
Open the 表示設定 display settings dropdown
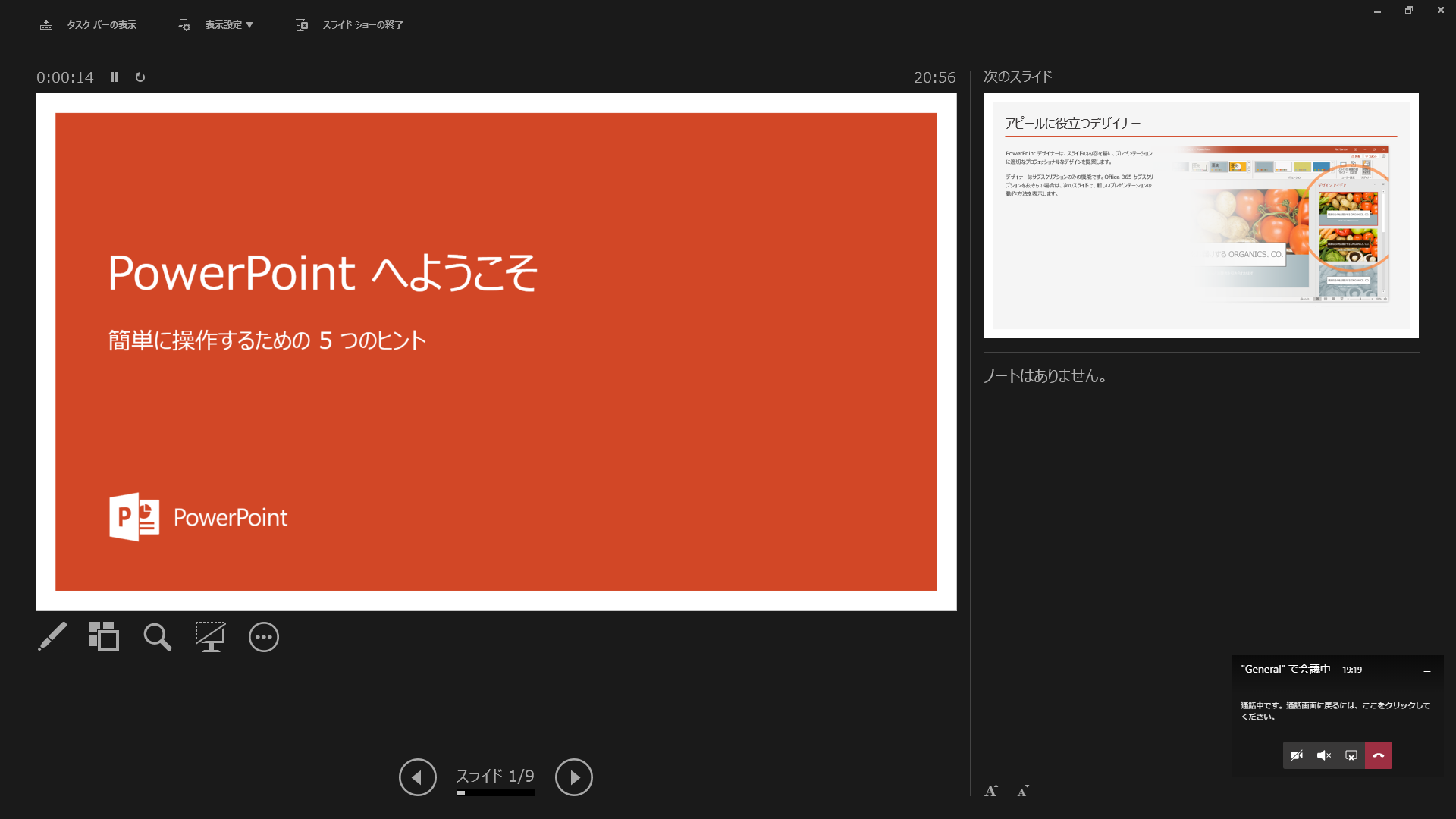pyautogui.click(x=216, y=25)
